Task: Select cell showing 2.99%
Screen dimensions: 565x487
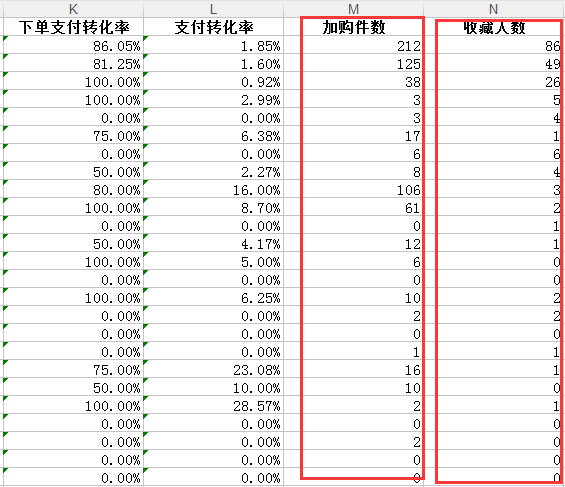Action: [214, 99]
